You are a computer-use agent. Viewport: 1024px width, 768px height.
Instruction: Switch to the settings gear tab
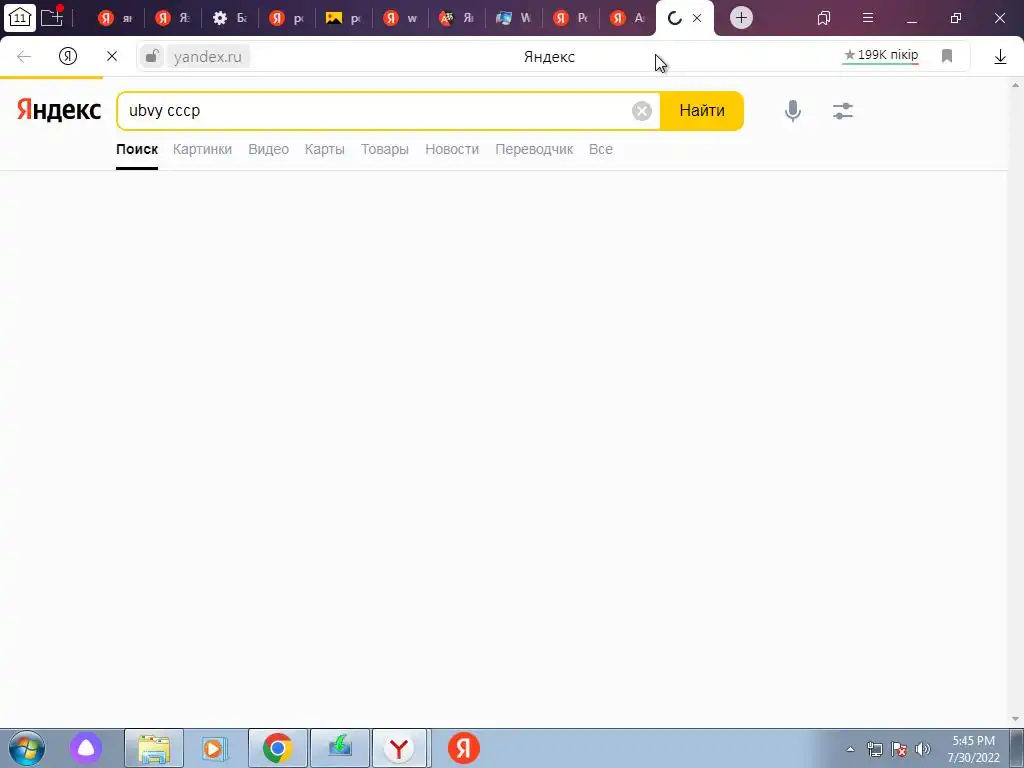coord(229,18)
